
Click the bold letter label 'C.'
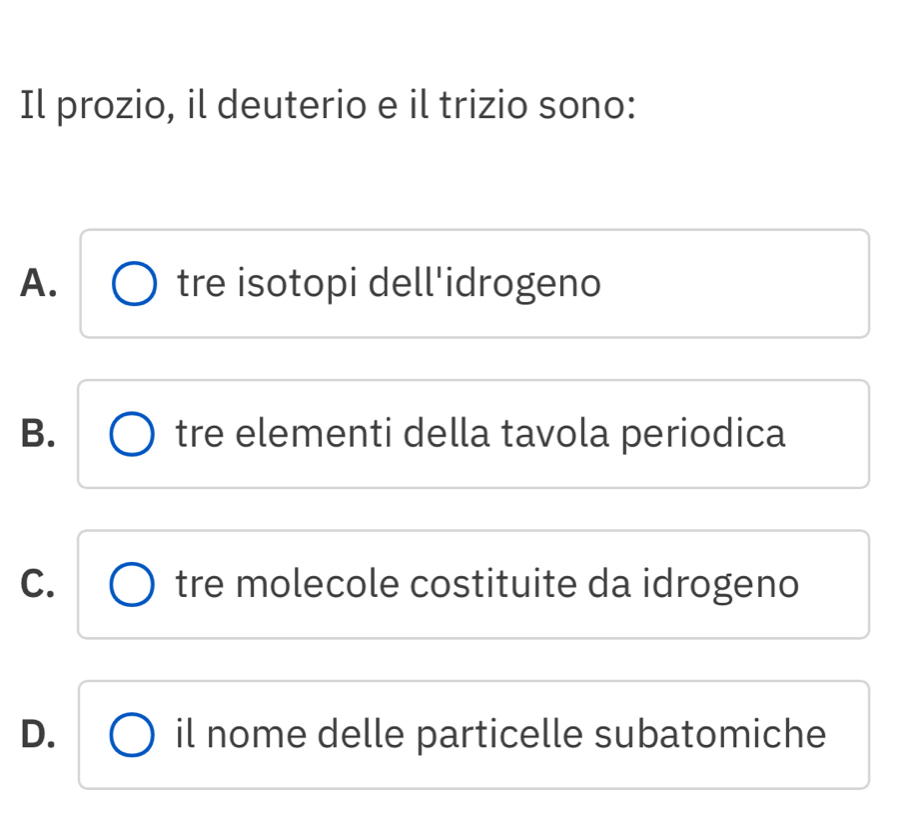pos(38,585)
